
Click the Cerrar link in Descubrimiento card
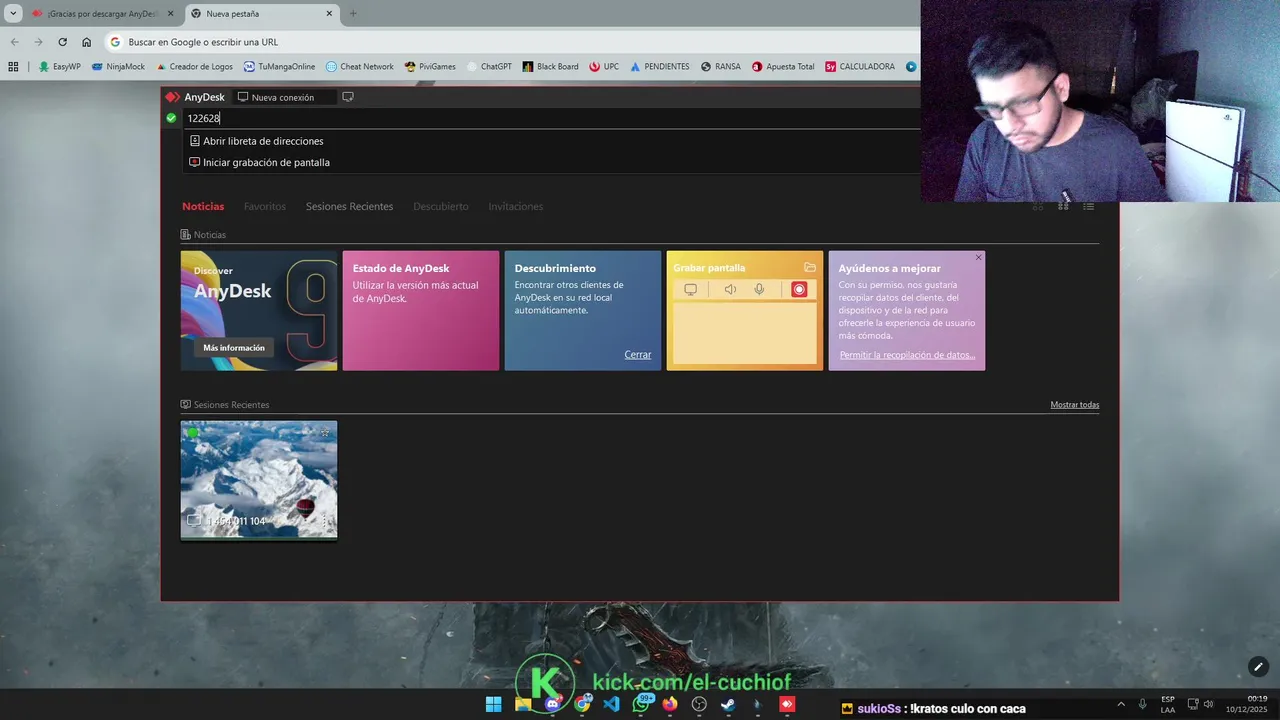(638, 355)
